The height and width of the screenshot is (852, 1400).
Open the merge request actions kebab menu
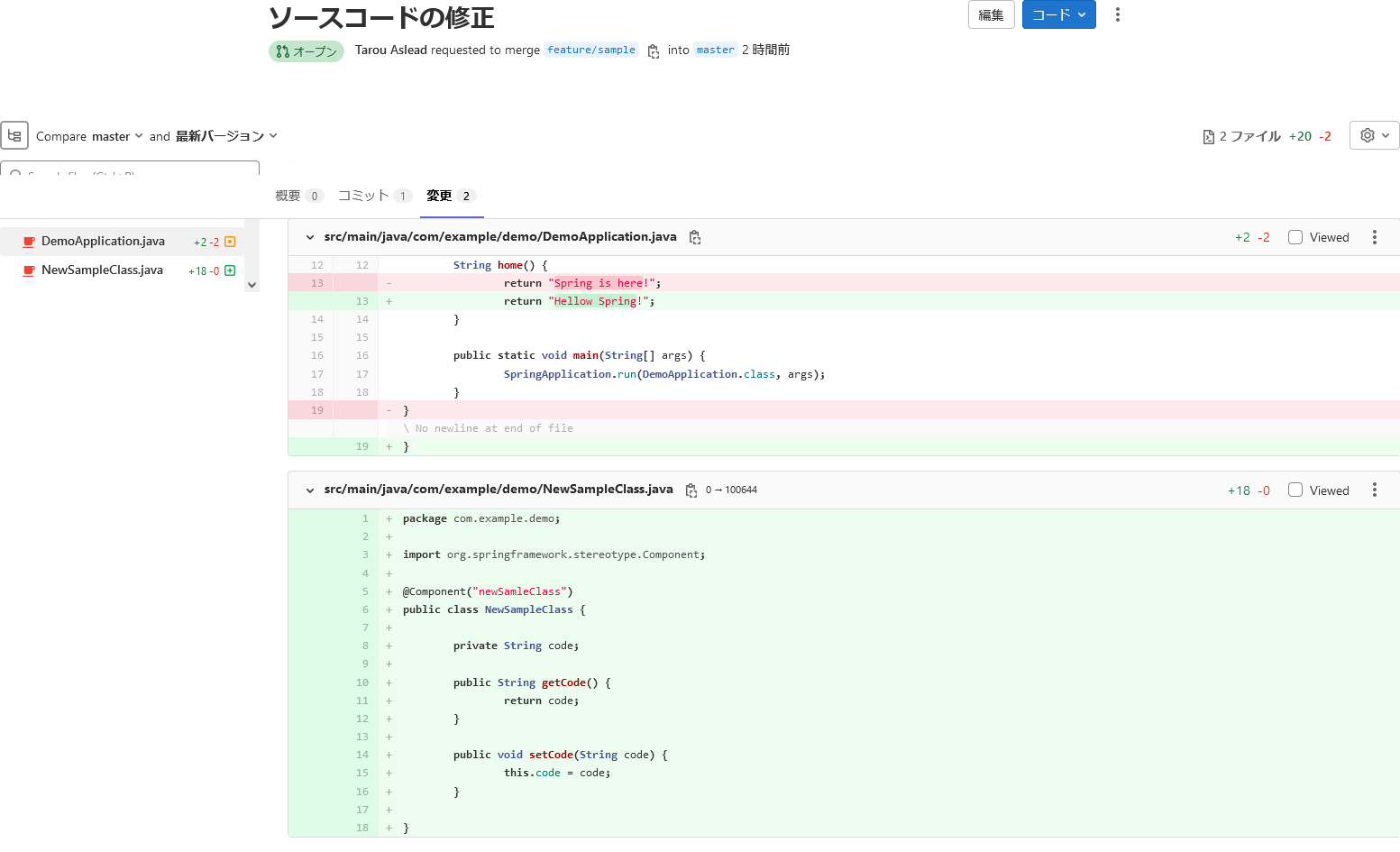coord(1117,14)
